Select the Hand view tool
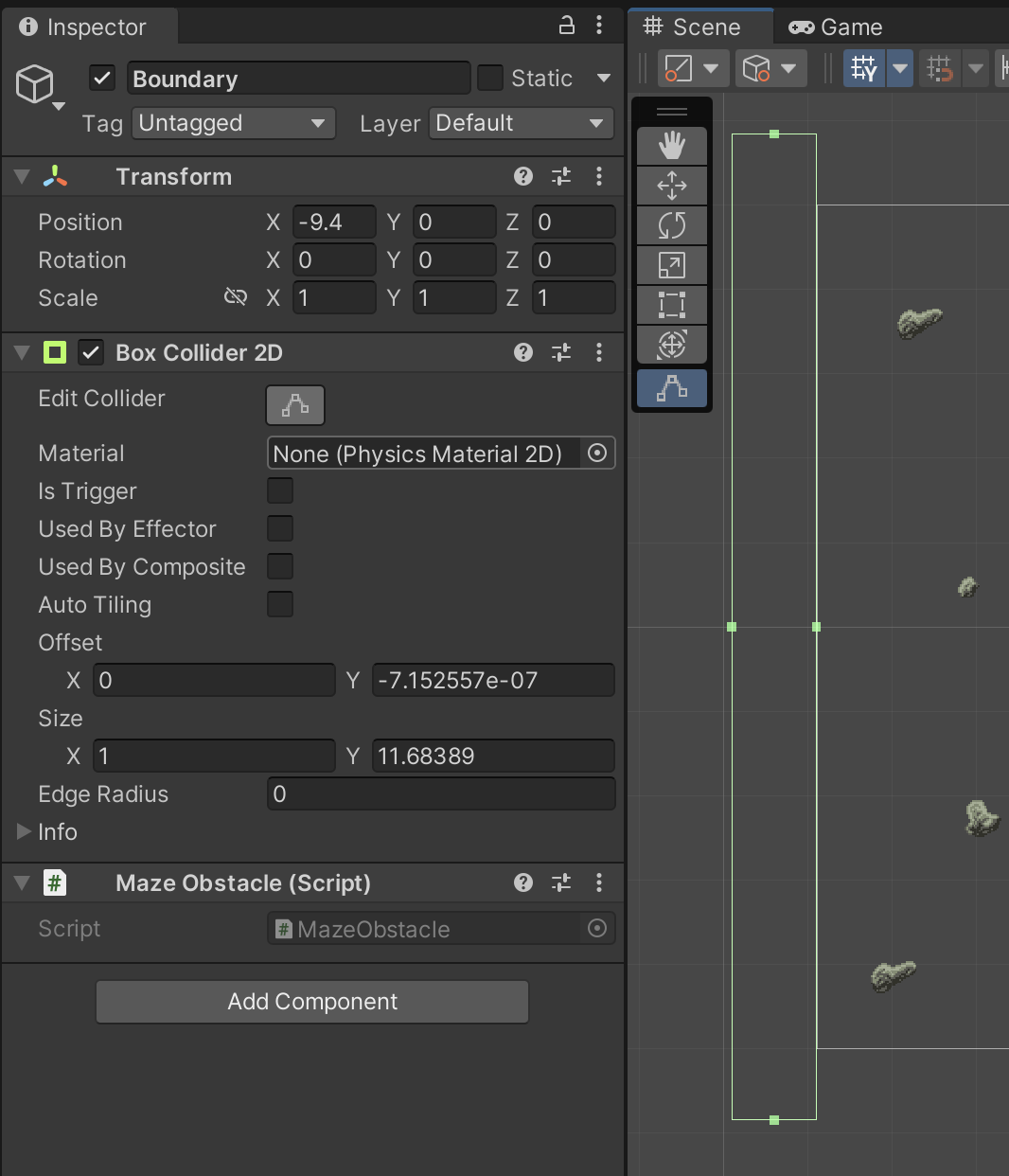Screen dimensions: 1009x1176 [x=672, y=146]
